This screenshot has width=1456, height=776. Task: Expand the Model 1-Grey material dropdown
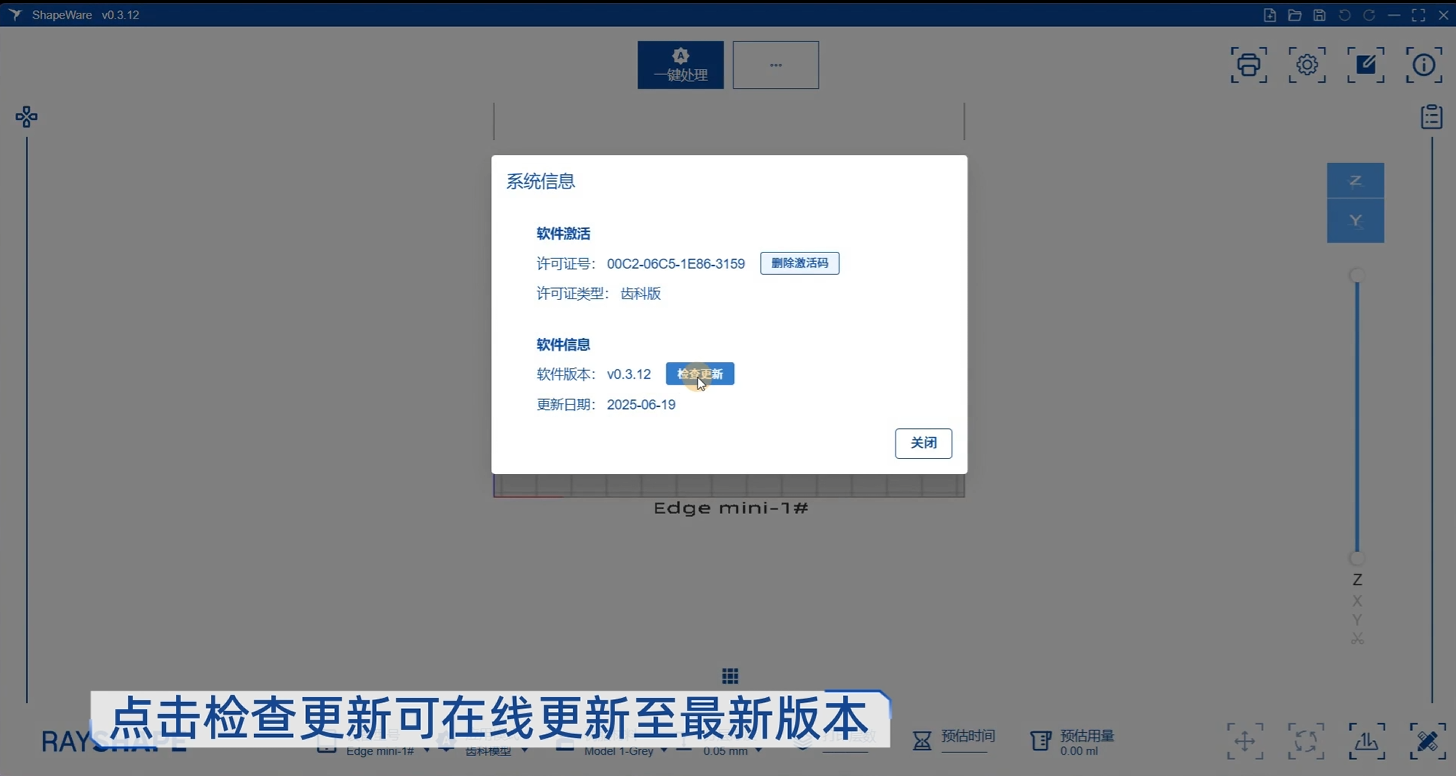click(x=624, y=751)
